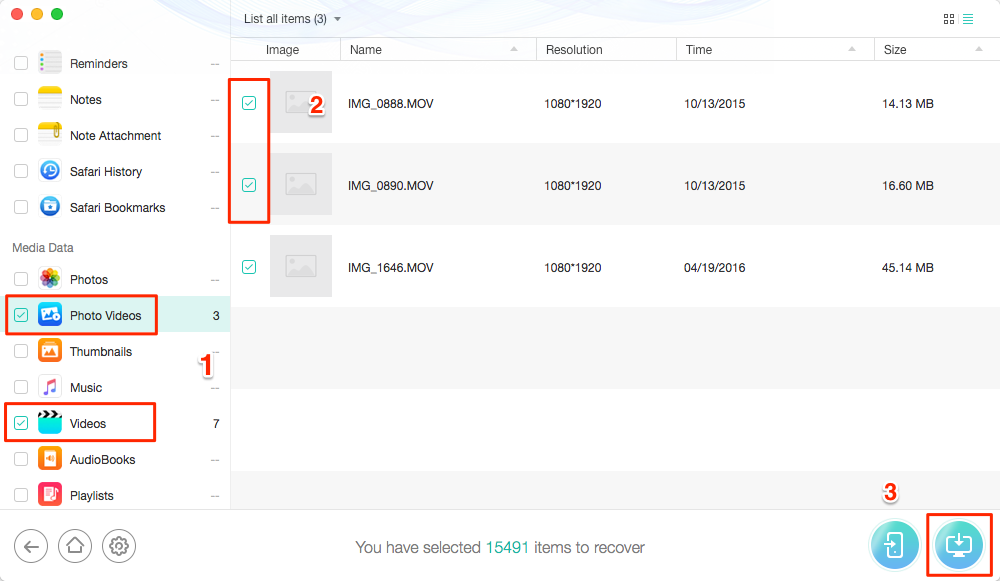Viewport: 1000px width, 581px height.
Task: Click the file name IMG_0890.MOV
Action: (x=390, y=186)
